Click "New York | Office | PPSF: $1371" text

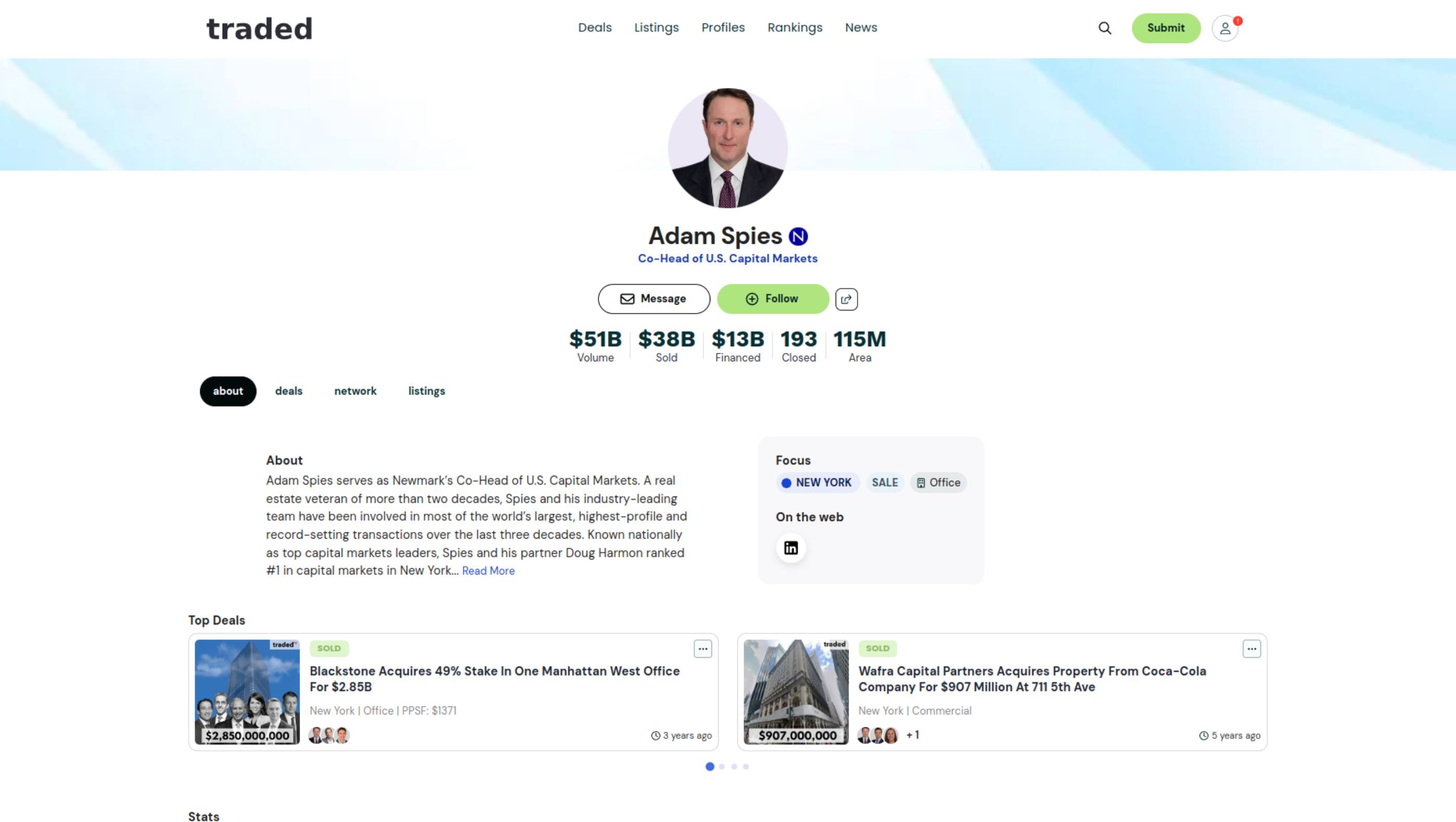tap(383, 711)
